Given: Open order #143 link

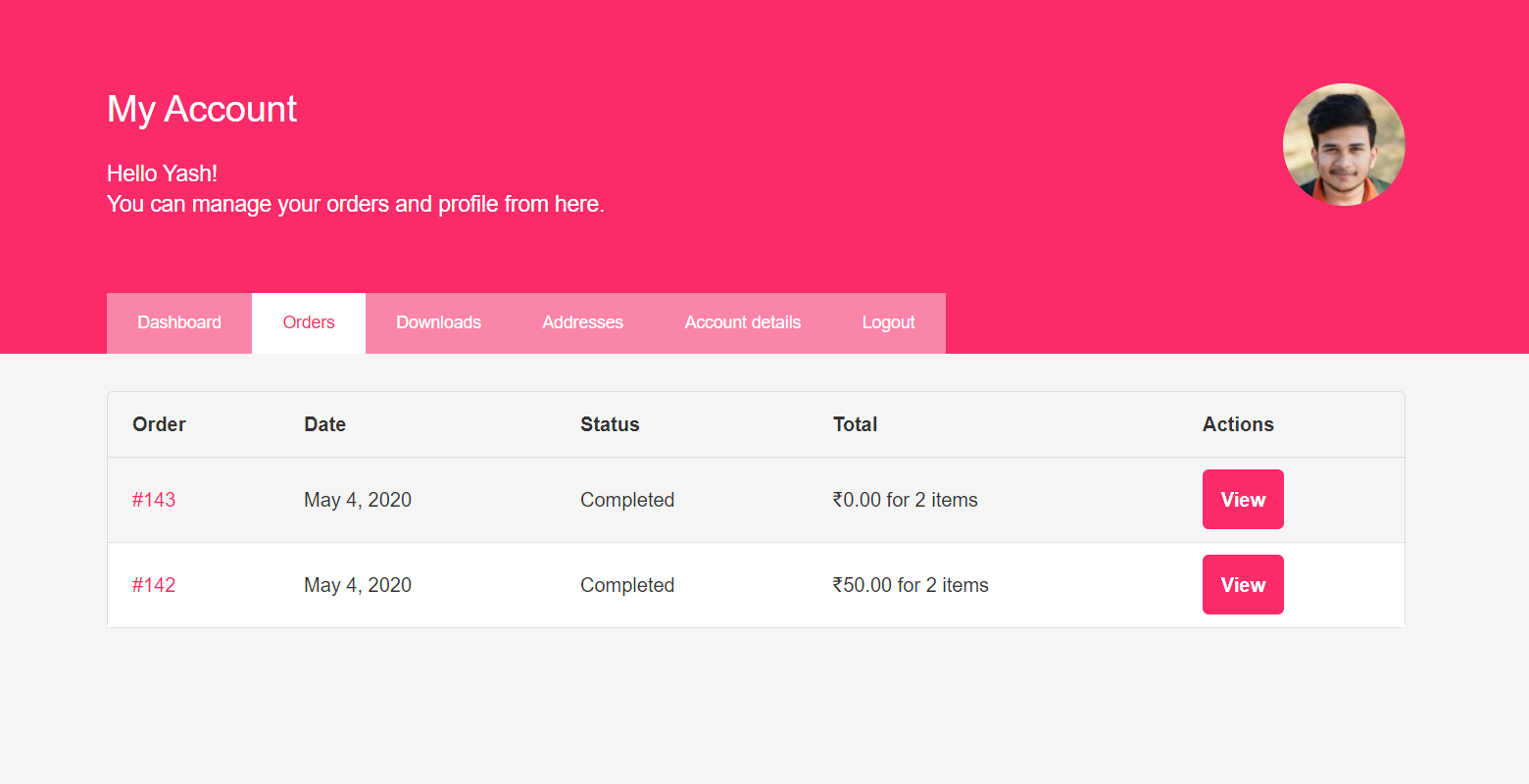Looking at the screenshot, I should point(154,500).
